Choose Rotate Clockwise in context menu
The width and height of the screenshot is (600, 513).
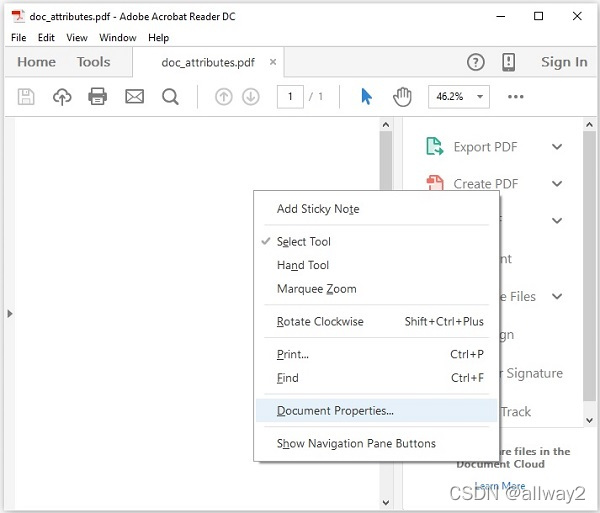pos(377,321)
